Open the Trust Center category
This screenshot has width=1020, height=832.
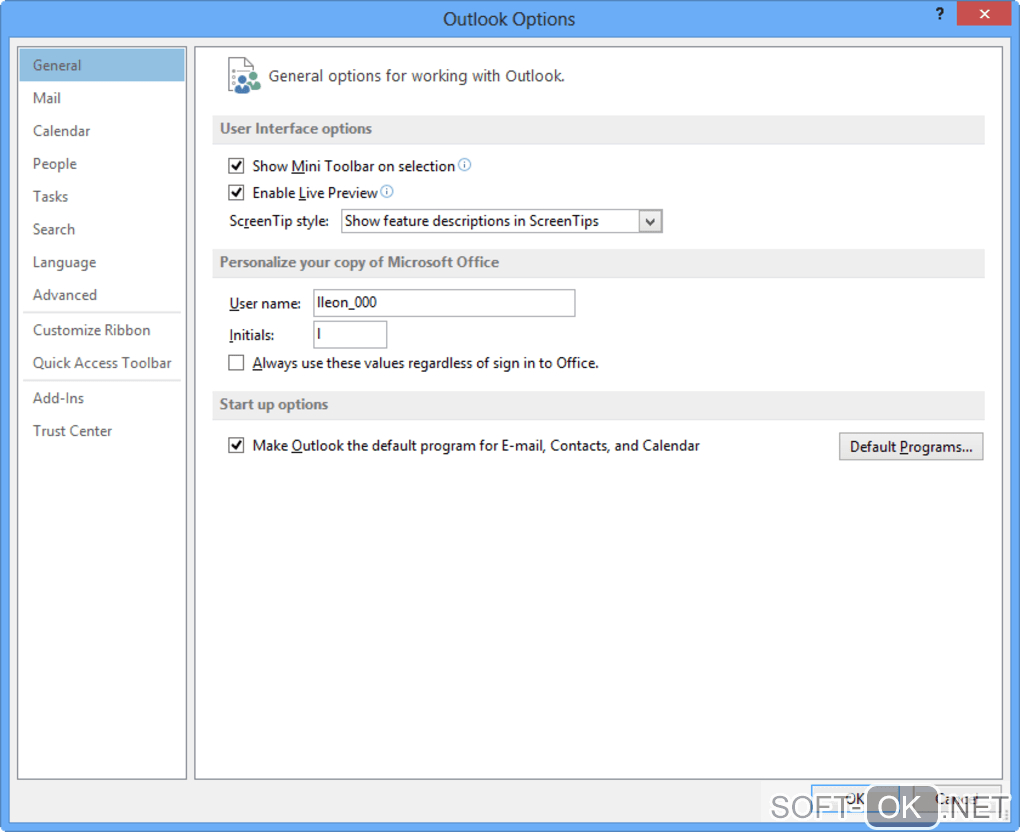pyautogui.click(x=102, y=431)
